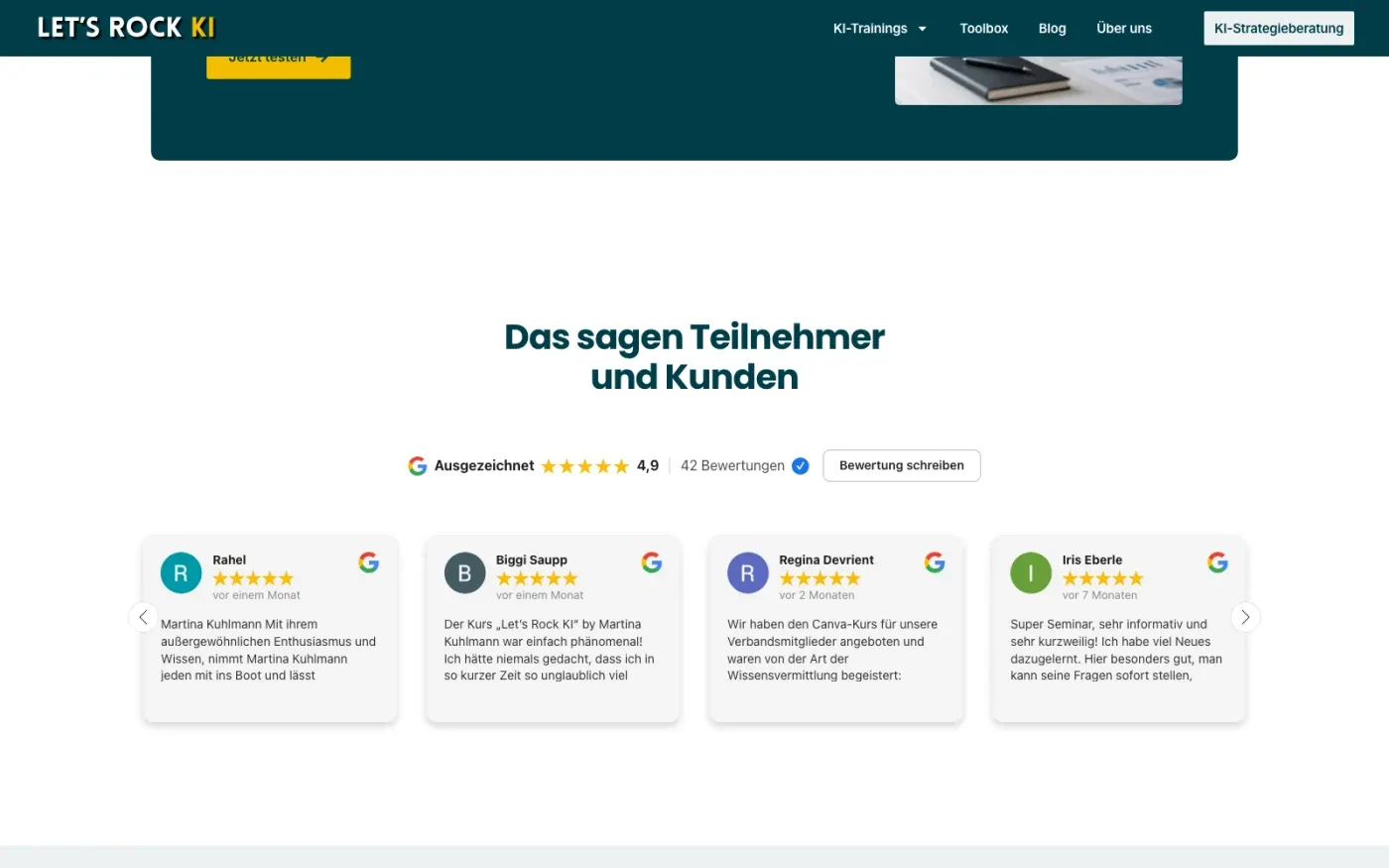Click Biggi Saupp's five-star rating
Viewport: 1389px width, 868px height.
(x=537, y=578)
